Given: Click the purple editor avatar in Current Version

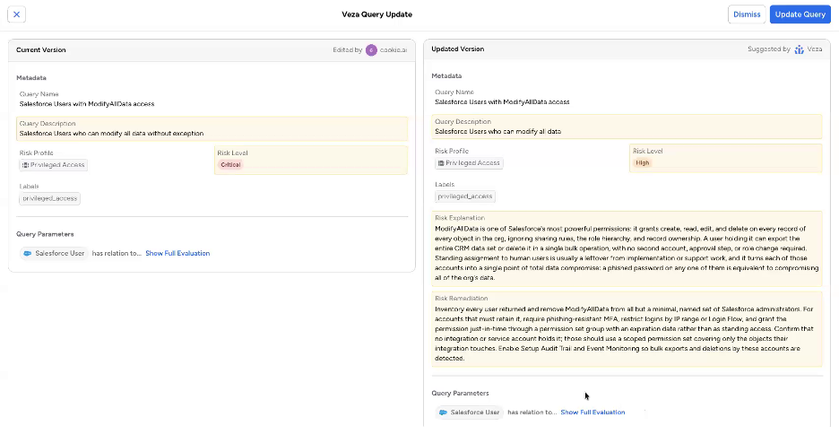Looking at the screenshot, I should click(371, 50).
